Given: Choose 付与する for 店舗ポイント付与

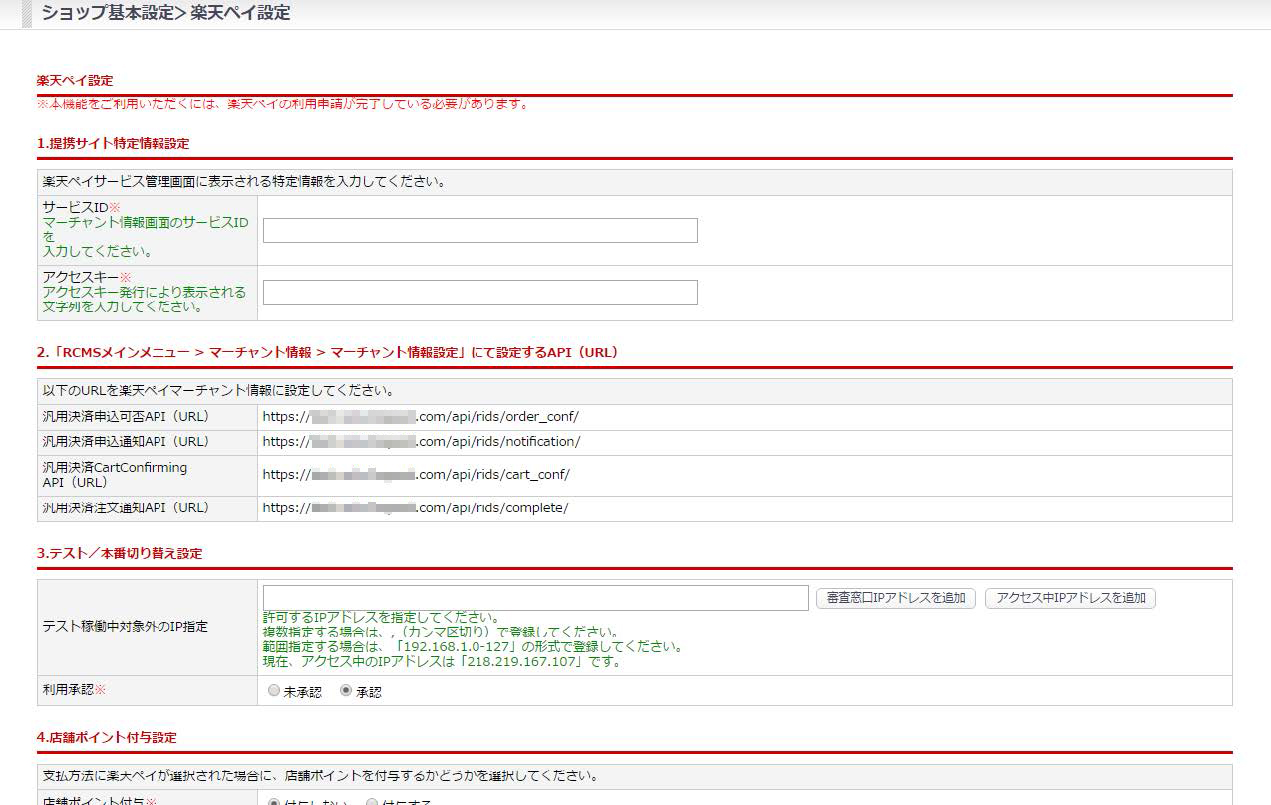Looking at the screenshot, I should point(372,802).
